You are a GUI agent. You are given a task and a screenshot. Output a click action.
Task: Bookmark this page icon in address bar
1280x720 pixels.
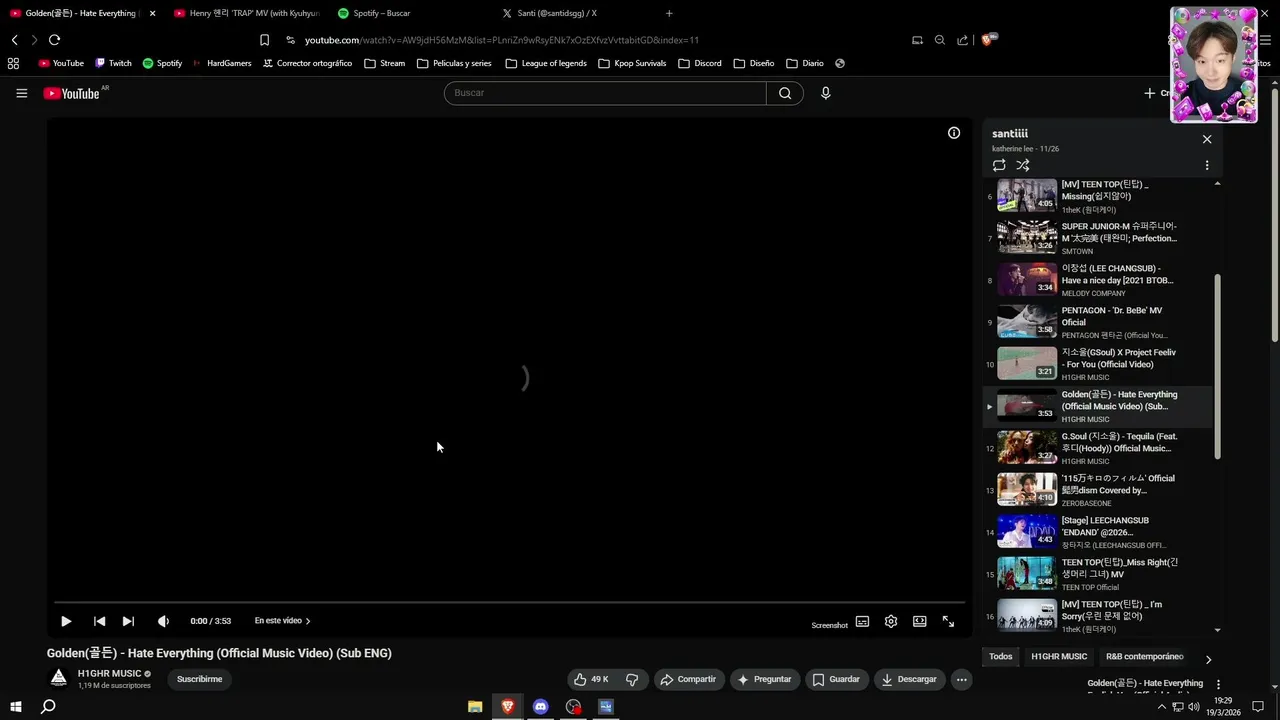[264, 40]
